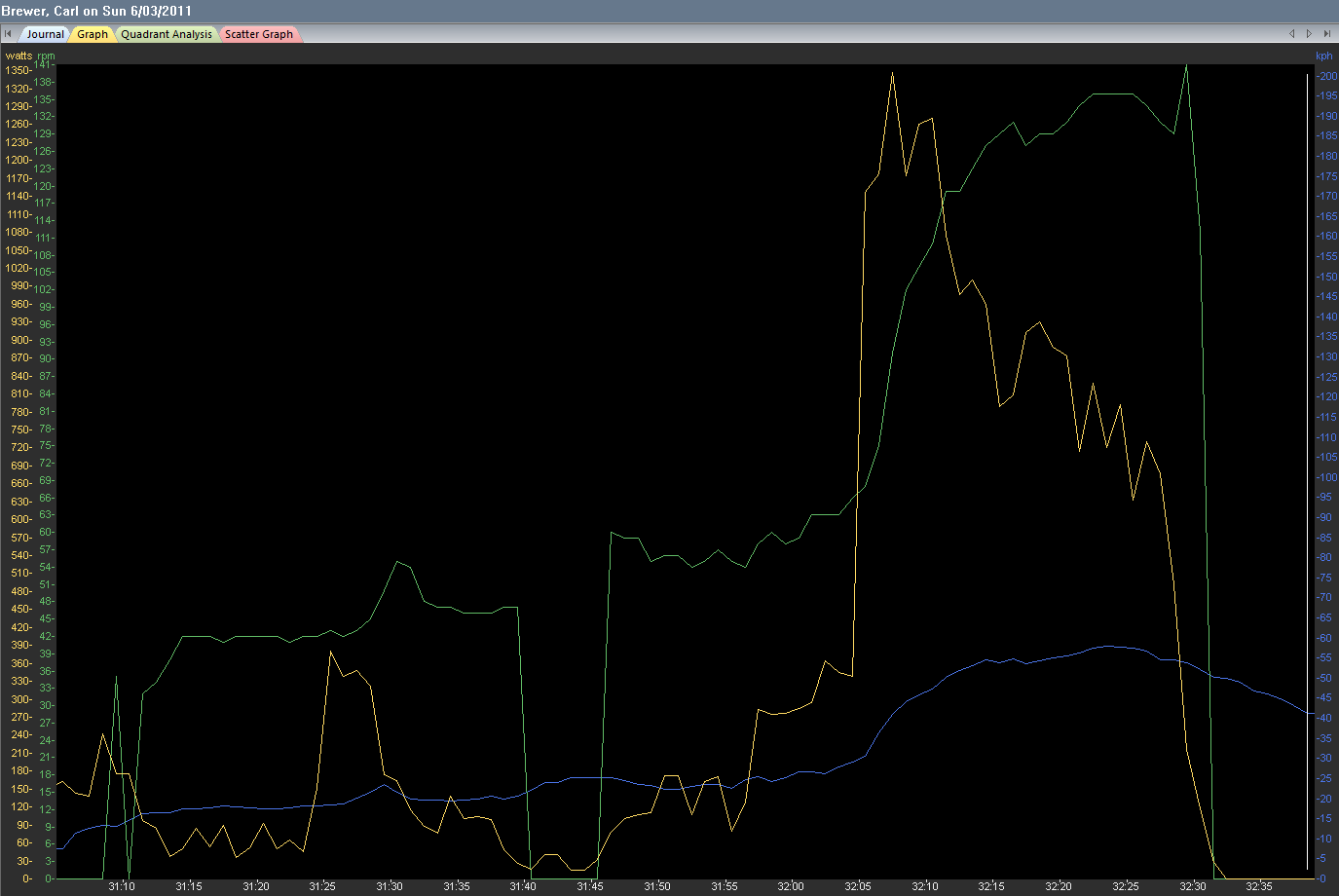Click the 32:35 time axis label
Image resolution: width=1339 pixels, height=896 pixels.
click(x=1259, y=886)
